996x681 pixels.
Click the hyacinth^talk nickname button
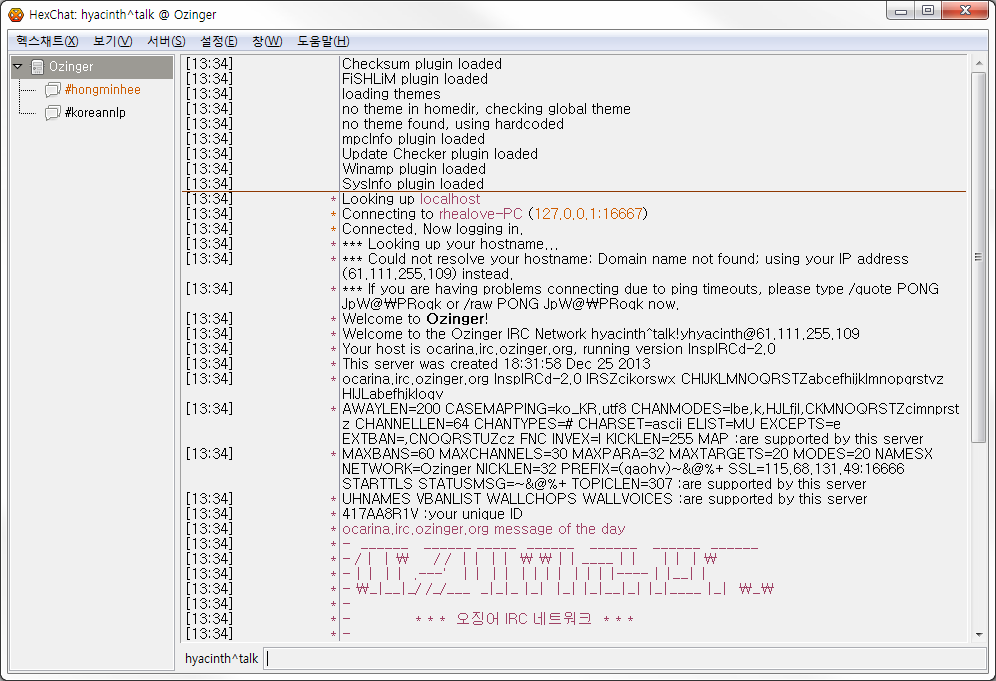(222, 658)
